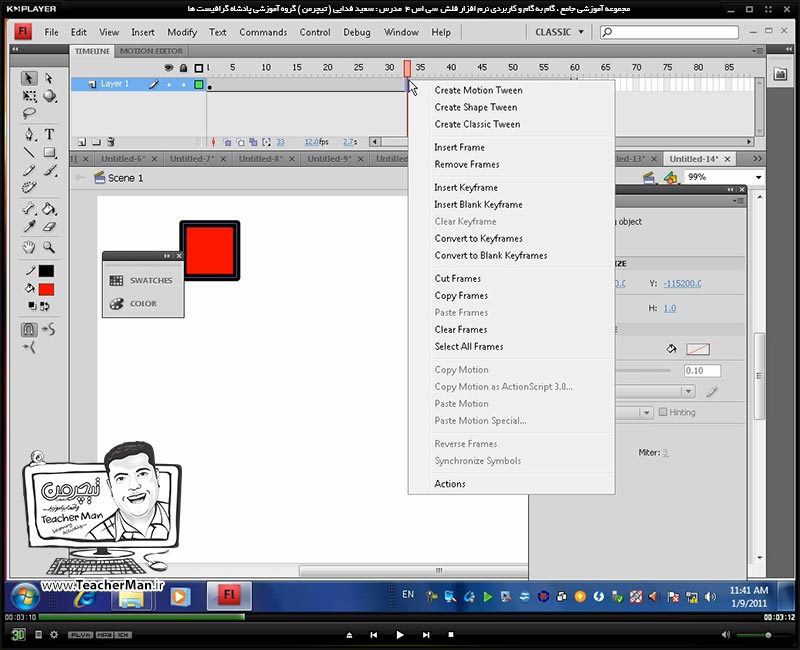
Task: Toggle Modify Onion Markers button
Action: (x=266, y=142)
